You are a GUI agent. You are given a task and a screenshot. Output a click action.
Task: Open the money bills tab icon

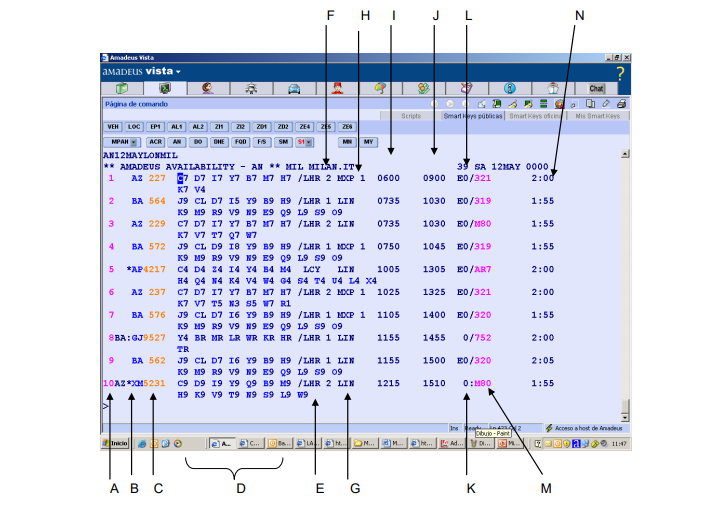(423, 88)
